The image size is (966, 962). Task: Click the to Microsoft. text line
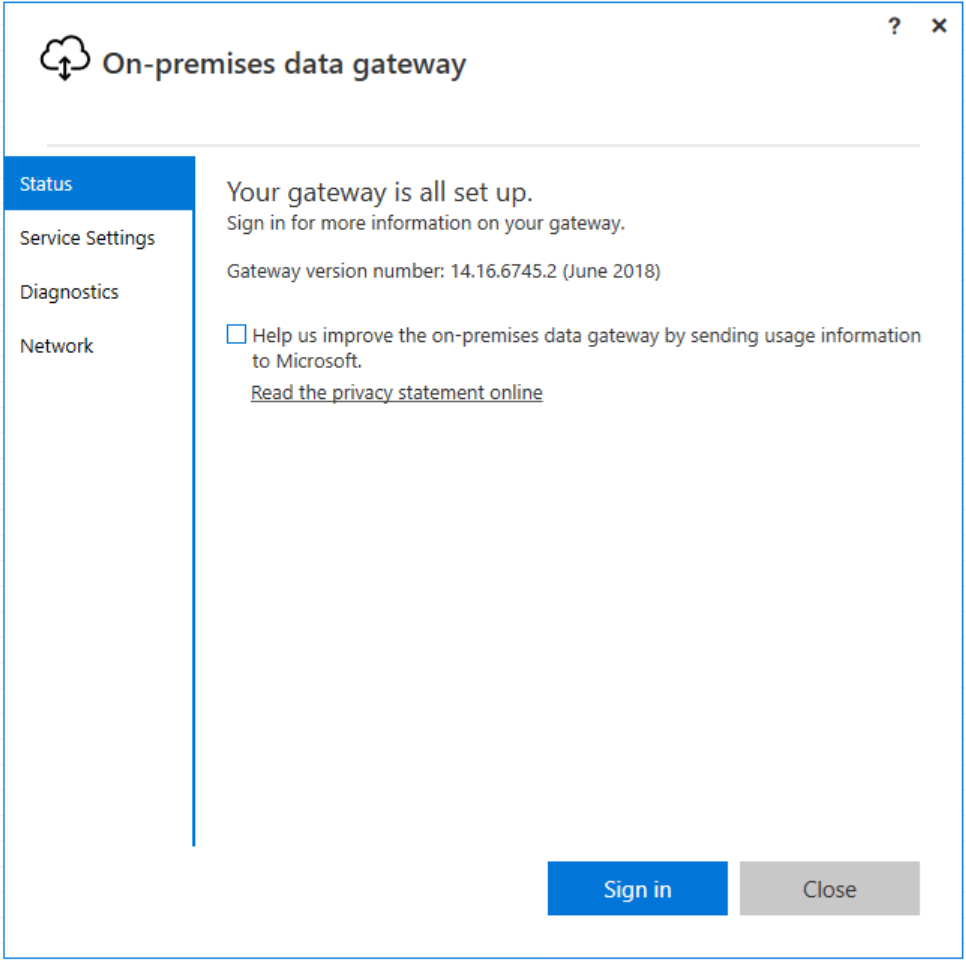307,361
